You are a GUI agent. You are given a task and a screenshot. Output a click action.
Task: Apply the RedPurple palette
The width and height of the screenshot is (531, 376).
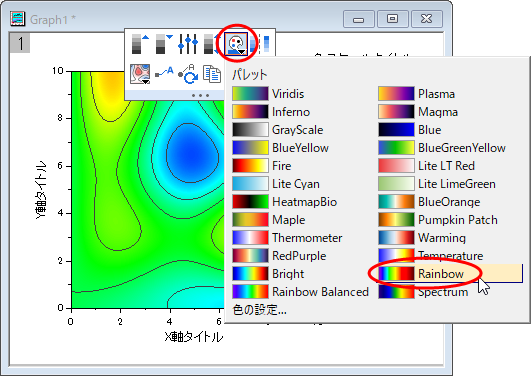click(x=279, y=255)
